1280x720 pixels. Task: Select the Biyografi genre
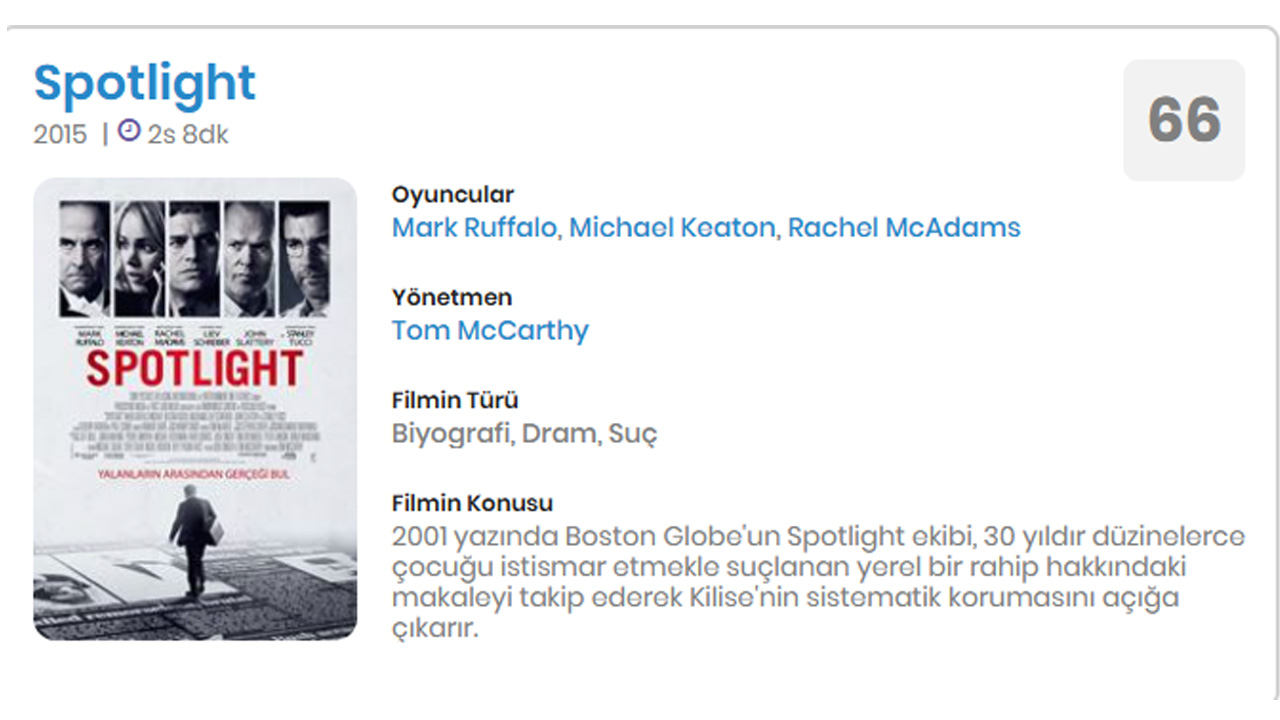tap(450, 434)
